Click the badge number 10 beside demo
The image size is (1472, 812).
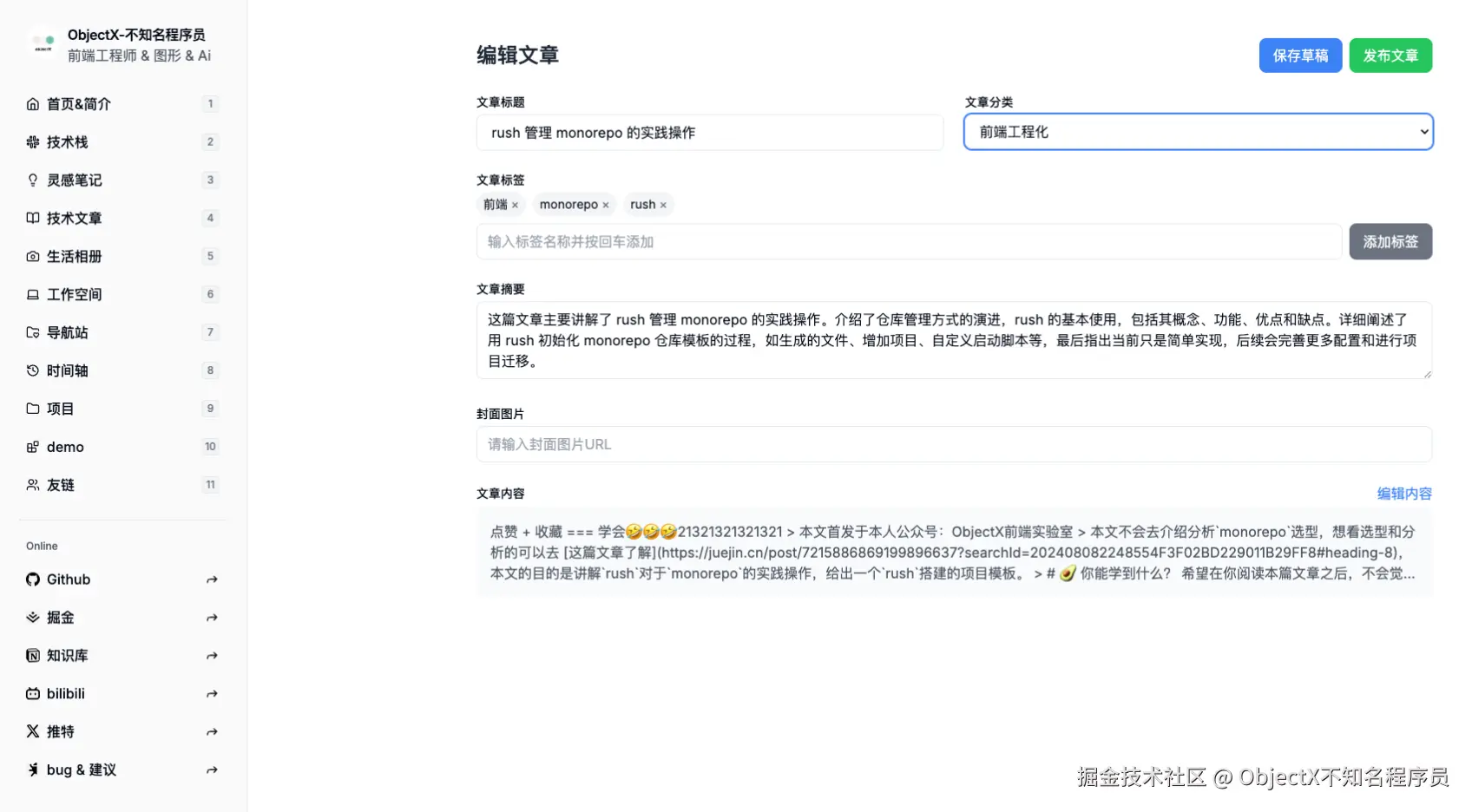pos(210,447)
